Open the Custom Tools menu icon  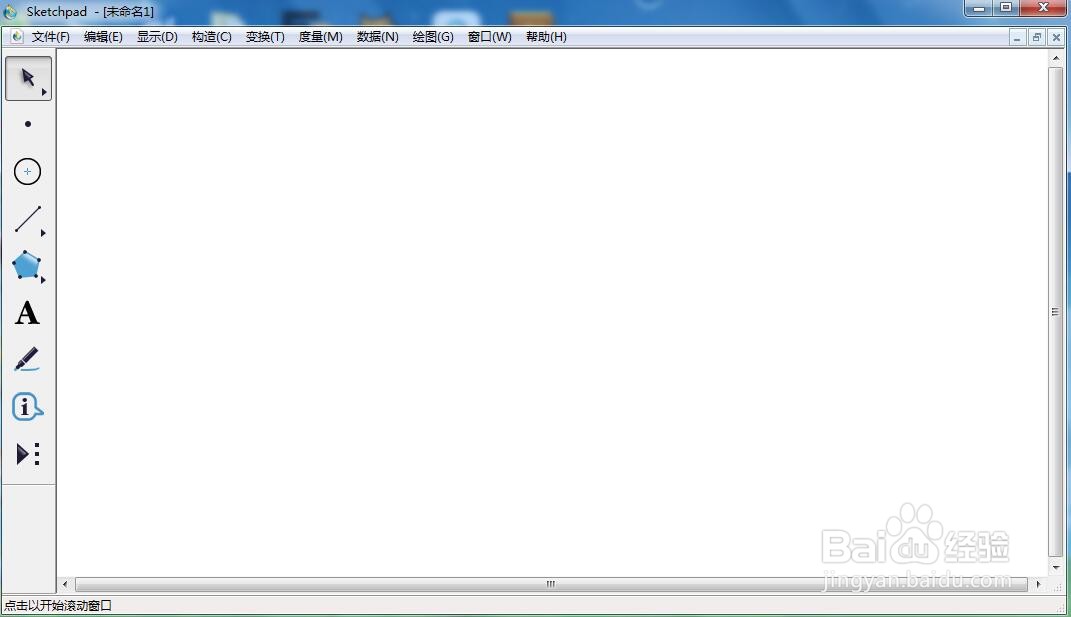[x=28, y=454]
